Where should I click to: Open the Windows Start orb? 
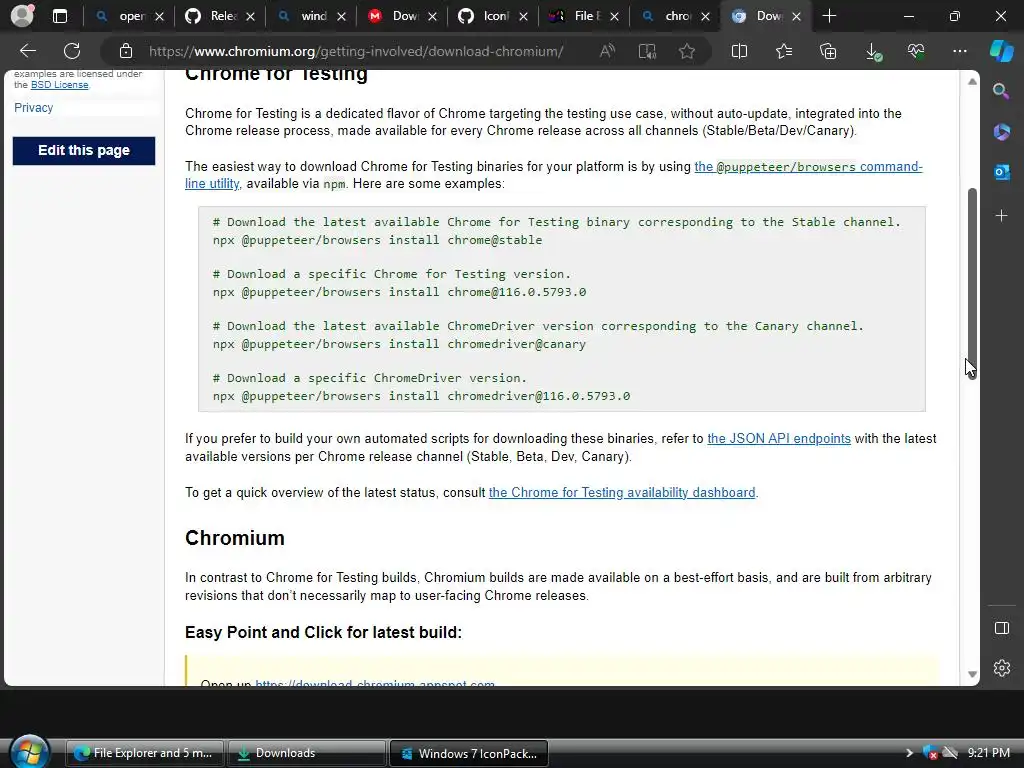pos(29,752)
